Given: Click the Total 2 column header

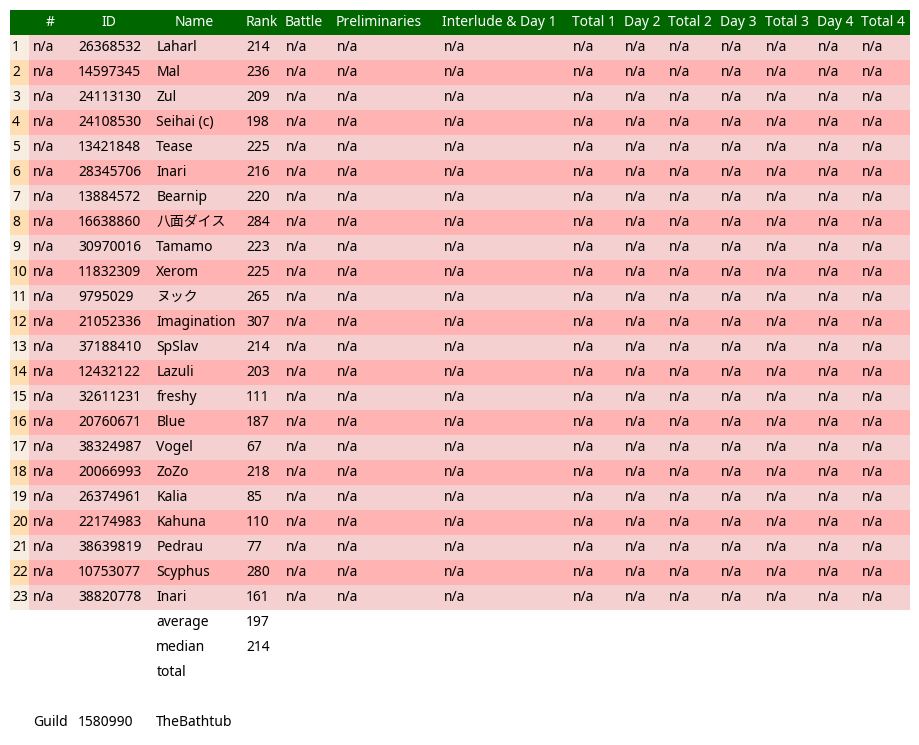Looking at the screenshot, I should point(689,22).
